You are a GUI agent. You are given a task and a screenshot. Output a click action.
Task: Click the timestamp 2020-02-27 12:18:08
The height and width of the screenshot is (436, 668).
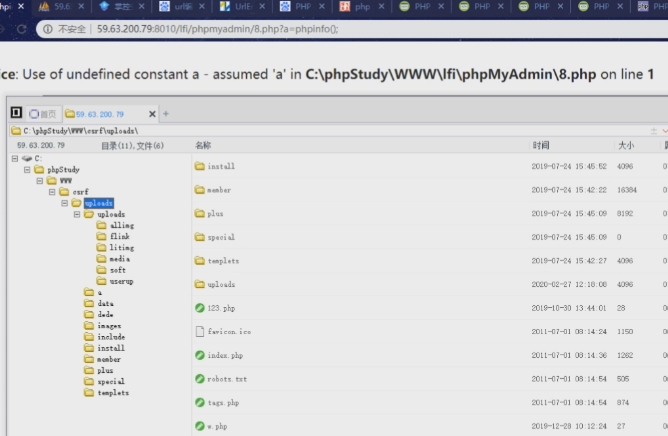point(569,284)
